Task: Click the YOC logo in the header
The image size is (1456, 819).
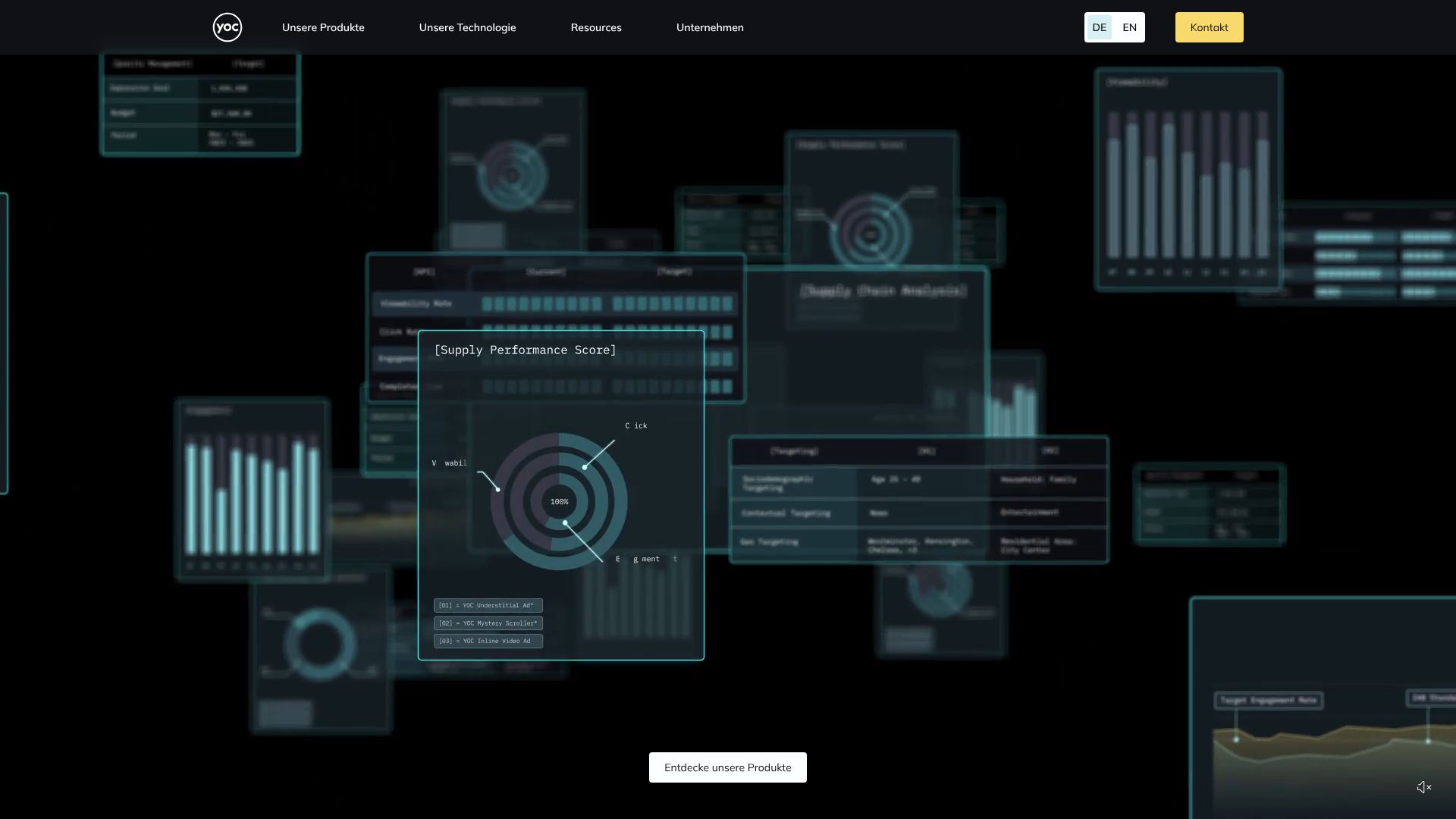Action: (x=227, y=27)
